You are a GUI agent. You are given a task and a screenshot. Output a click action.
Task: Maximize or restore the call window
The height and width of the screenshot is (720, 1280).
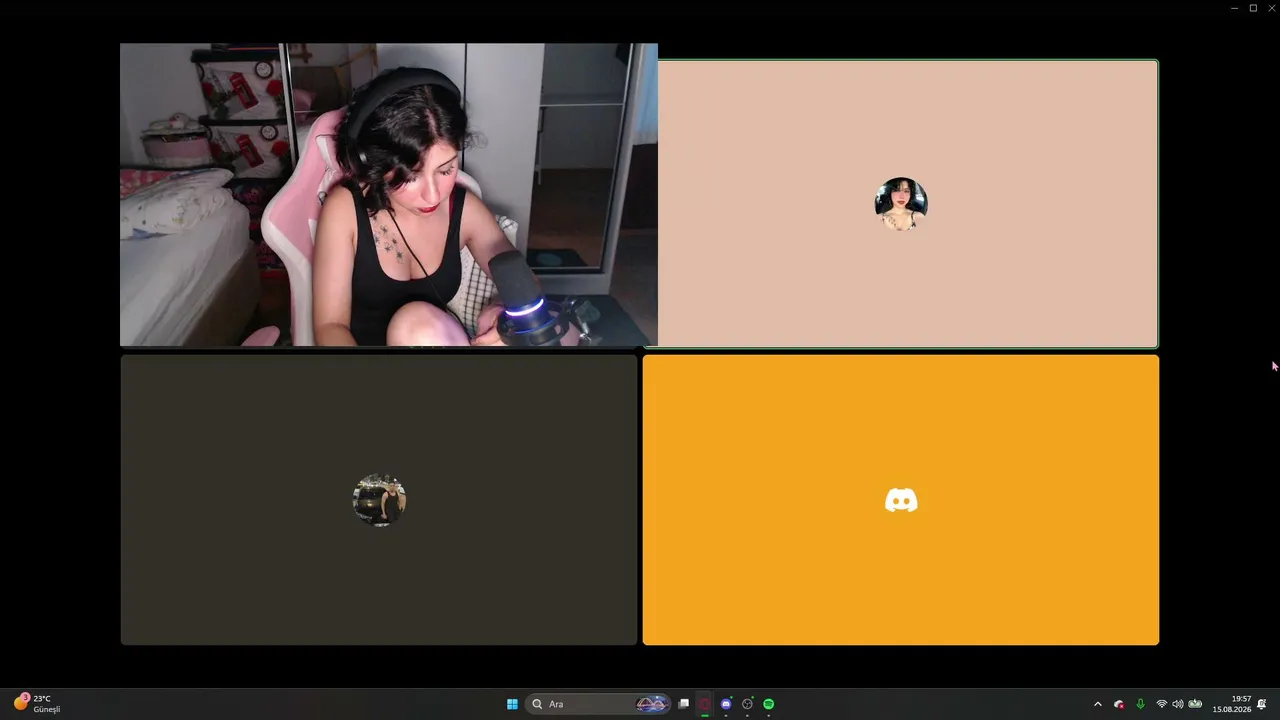click(1253, 8)
